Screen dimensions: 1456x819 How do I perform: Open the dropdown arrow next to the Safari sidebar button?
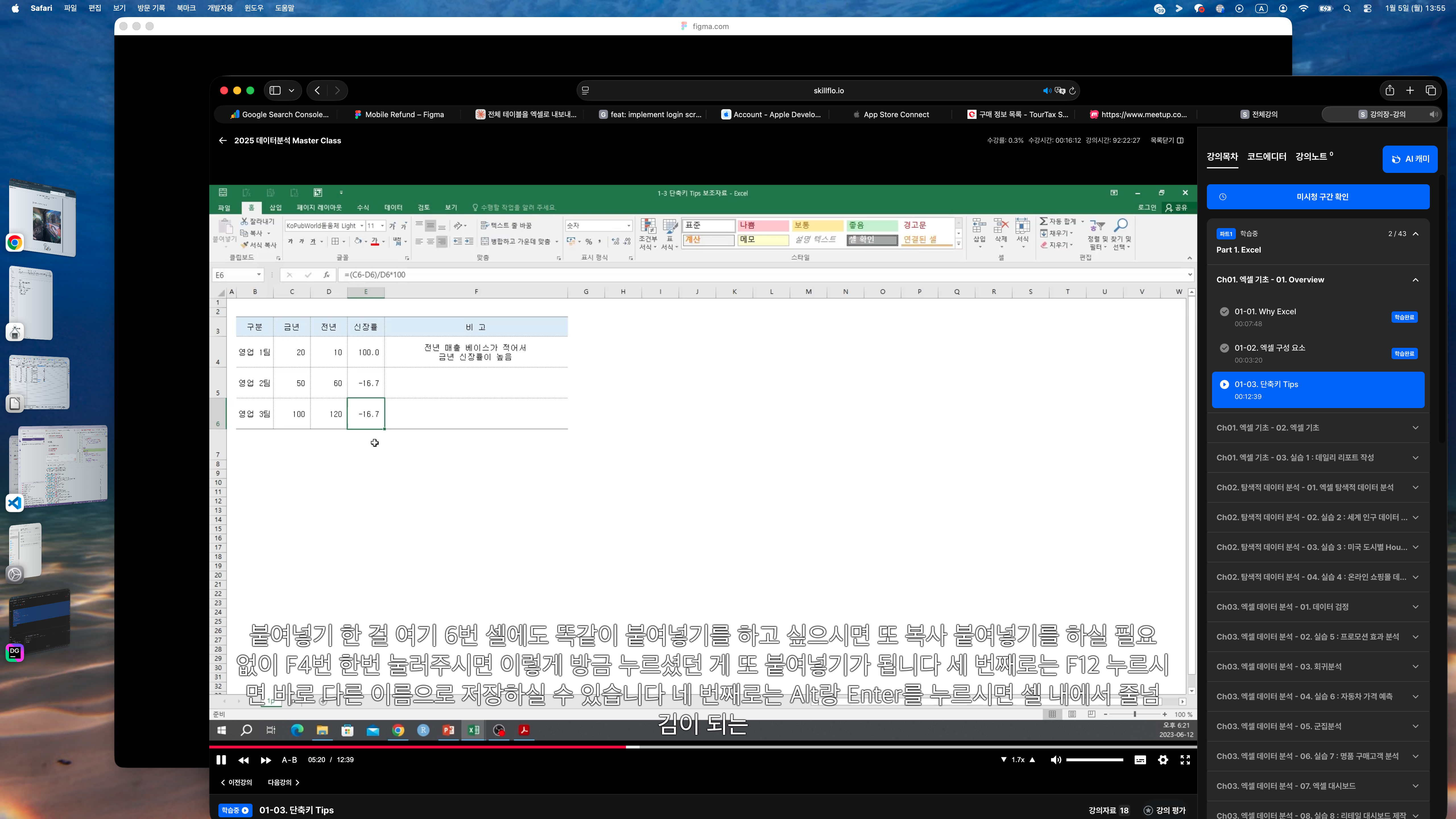point(291,90)
